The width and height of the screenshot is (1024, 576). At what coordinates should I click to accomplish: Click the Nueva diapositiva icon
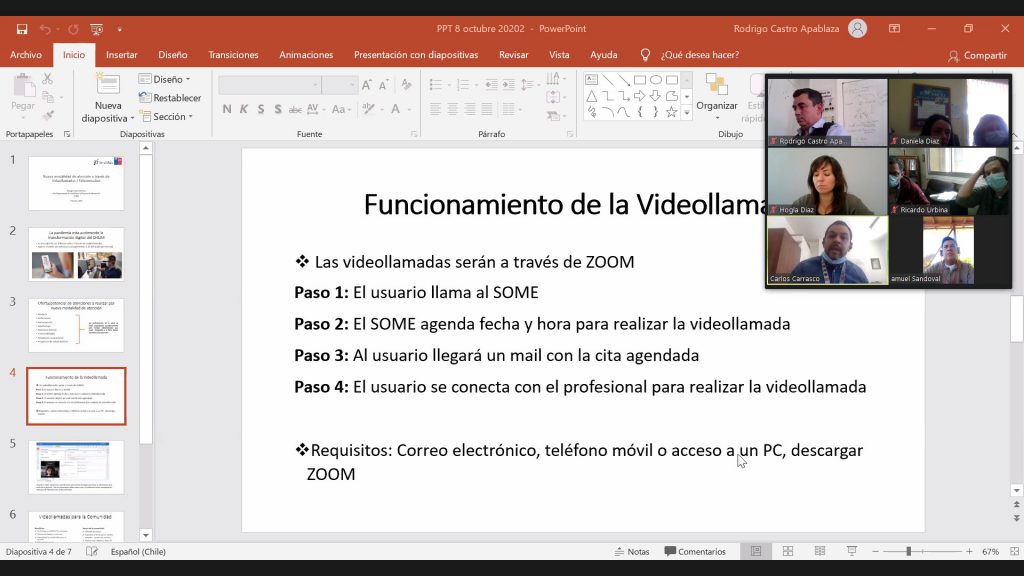coord(108,86)
